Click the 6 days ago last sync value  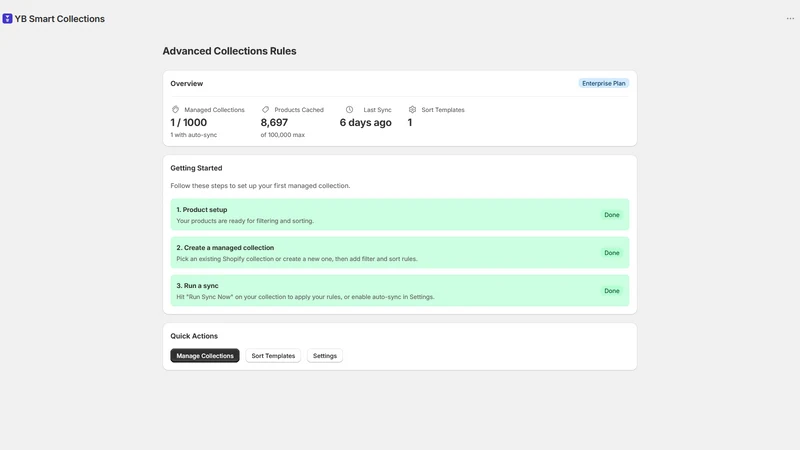[x=365, y=122]
